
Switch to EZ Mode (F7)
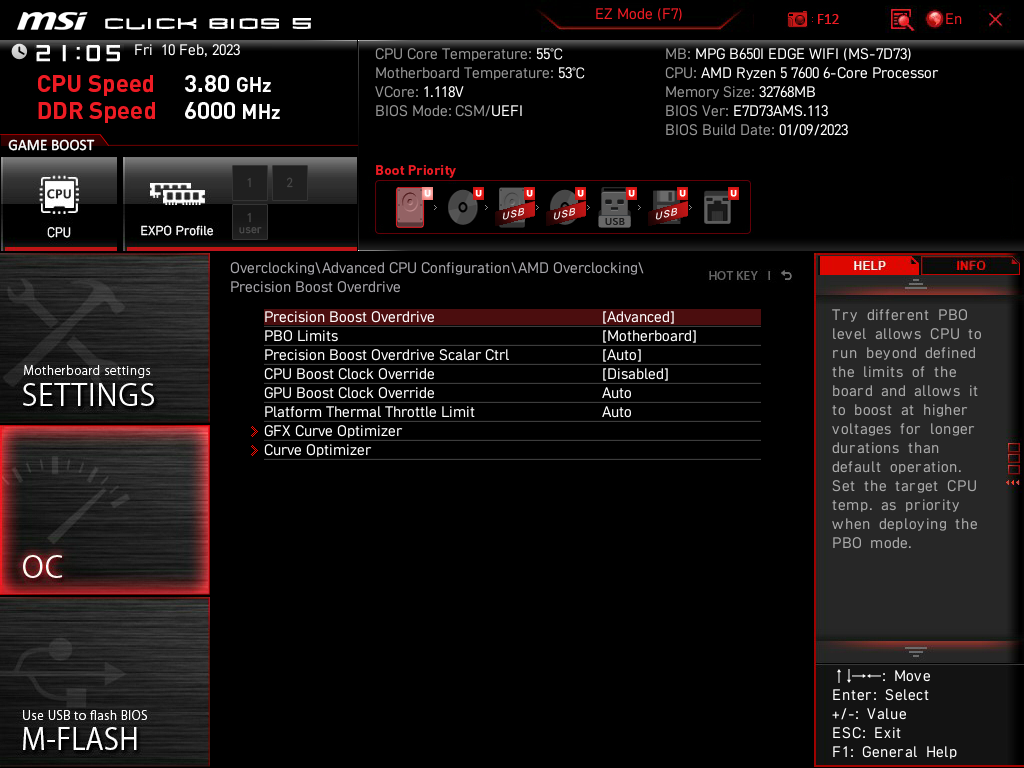click(x=638, y=14)
